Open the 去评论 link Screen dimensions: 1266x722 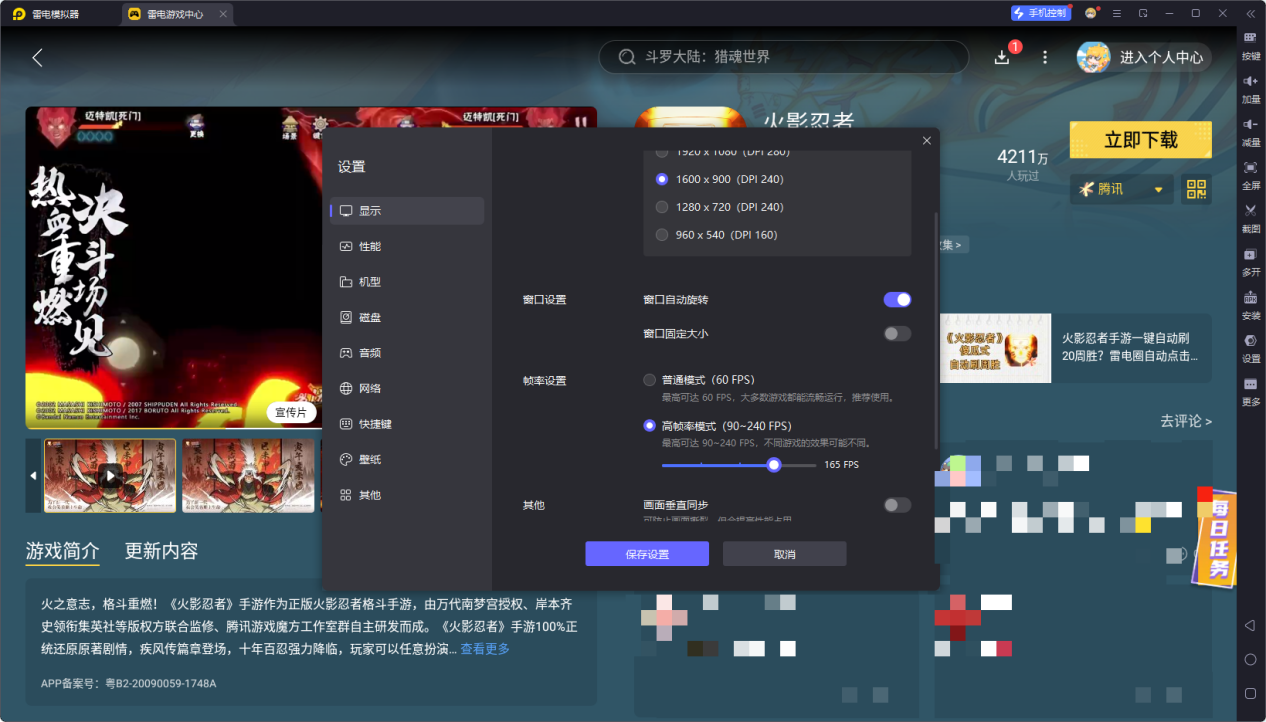tap(1186, 421)
